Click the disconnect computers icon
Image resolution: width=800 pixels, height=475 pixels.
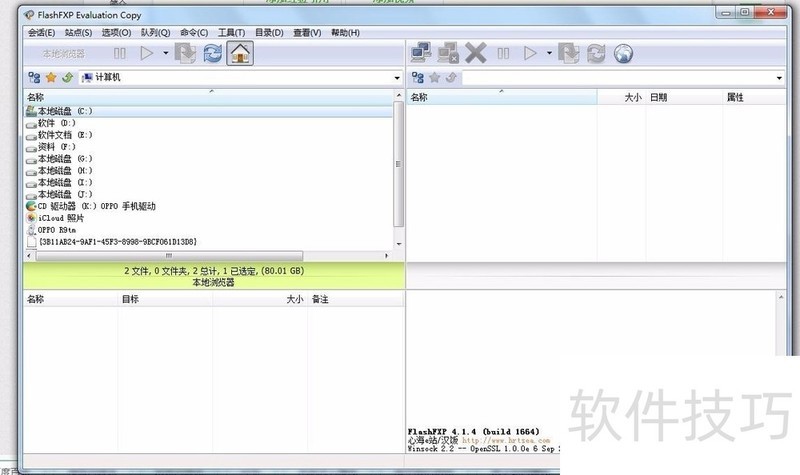[448, 53]
